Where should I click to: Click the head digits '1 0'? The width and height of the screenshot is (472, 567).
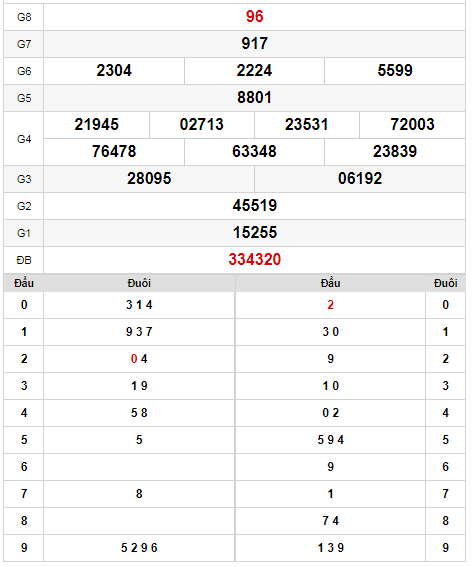[x=331, y=386]
